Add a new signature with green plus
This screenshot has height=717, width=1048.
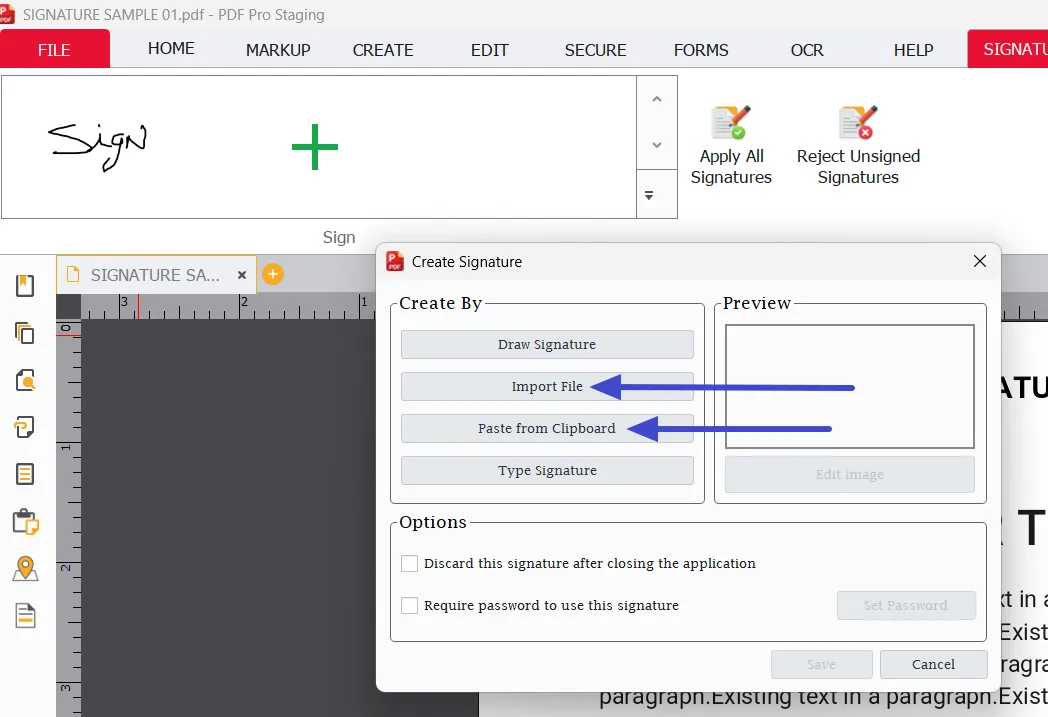[315, 147]
